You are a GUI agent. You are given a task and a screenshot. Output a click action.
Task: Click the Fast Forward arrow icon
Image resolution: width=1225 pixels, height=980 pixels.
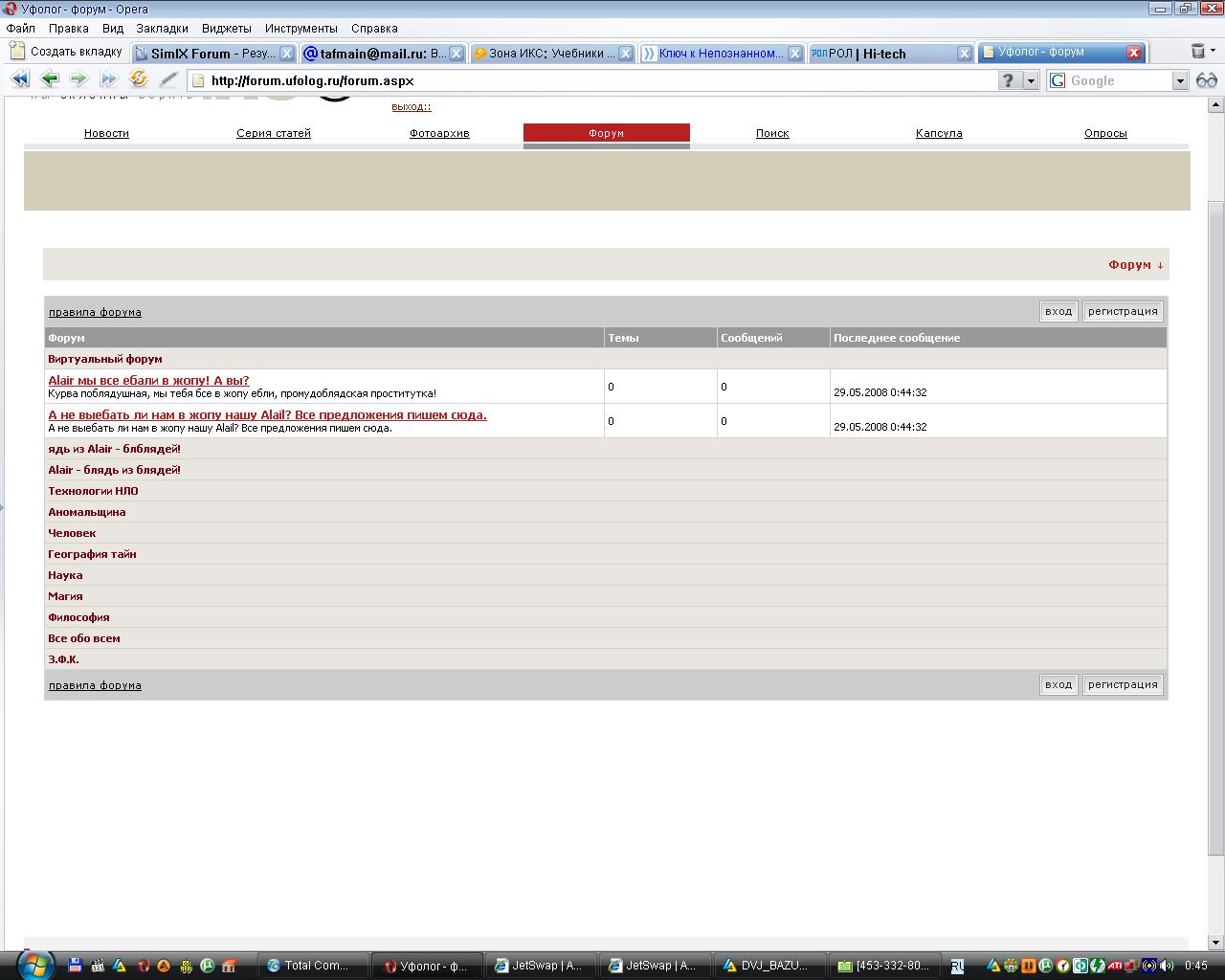click(108, 79)
